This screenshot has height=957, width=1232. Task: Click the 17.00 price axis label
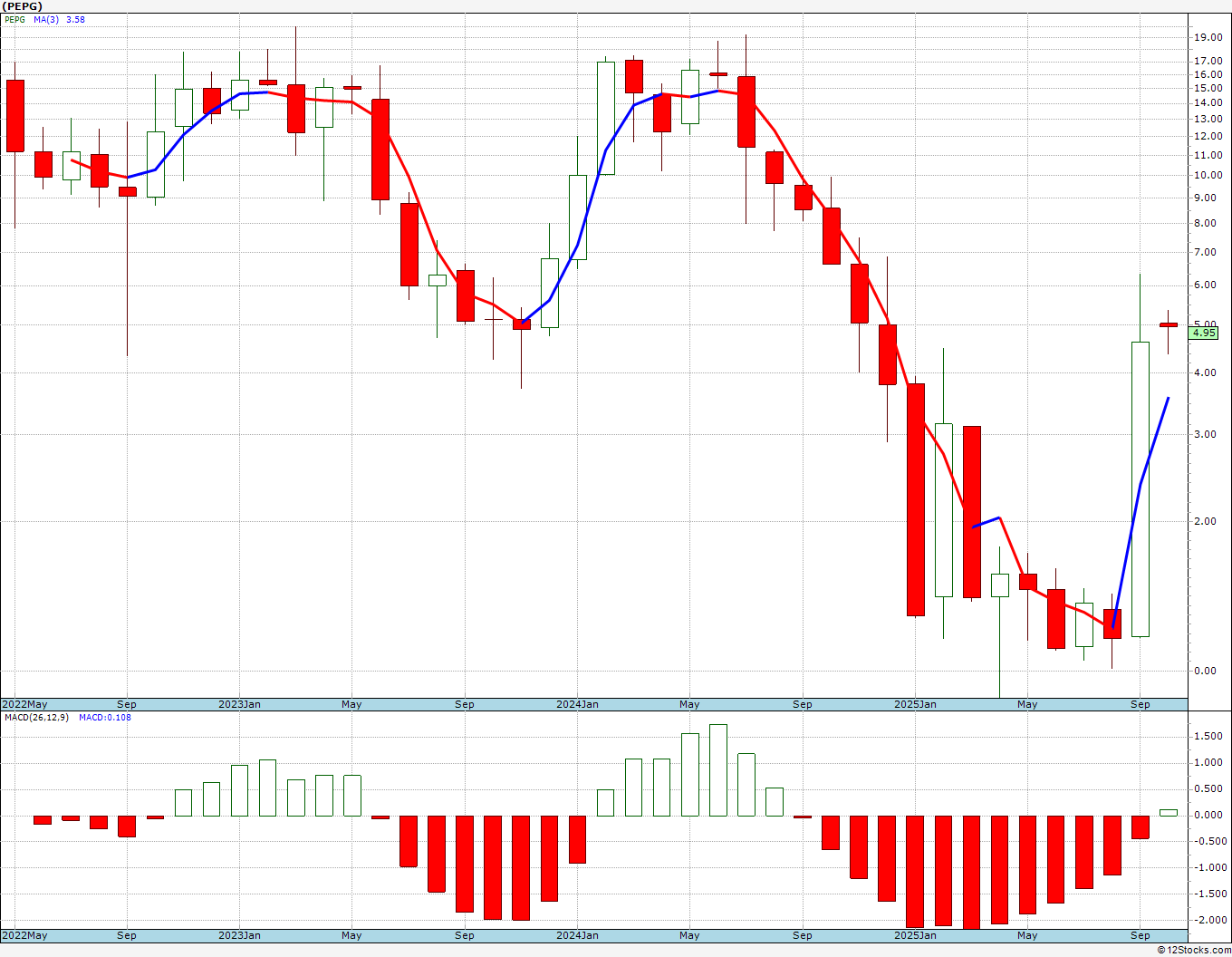point(1208,62)
